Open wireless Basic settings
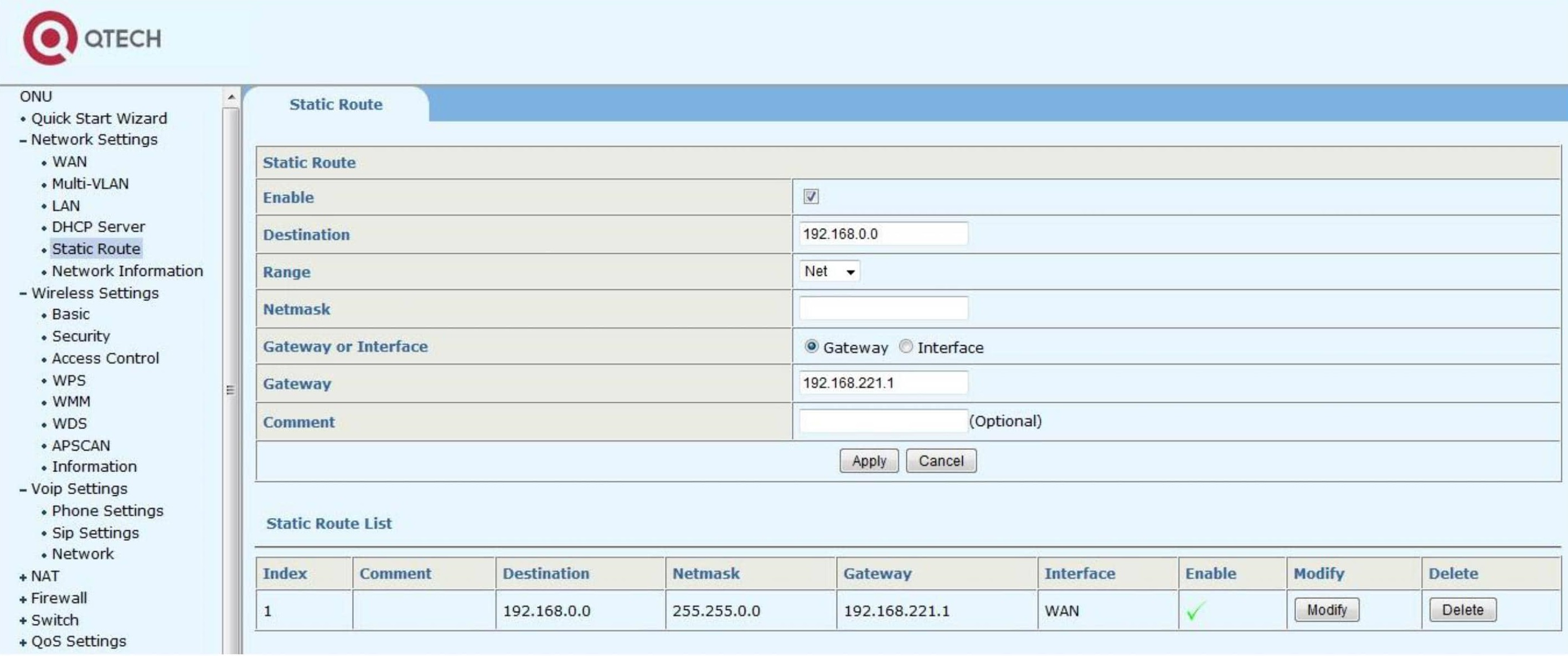 tap(71, 314)
